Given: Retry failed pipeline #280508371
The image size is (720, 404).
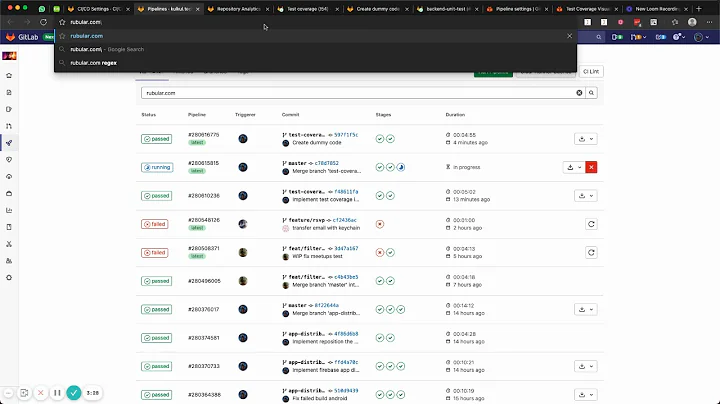Looking at the screenshot, I should 591,252.
